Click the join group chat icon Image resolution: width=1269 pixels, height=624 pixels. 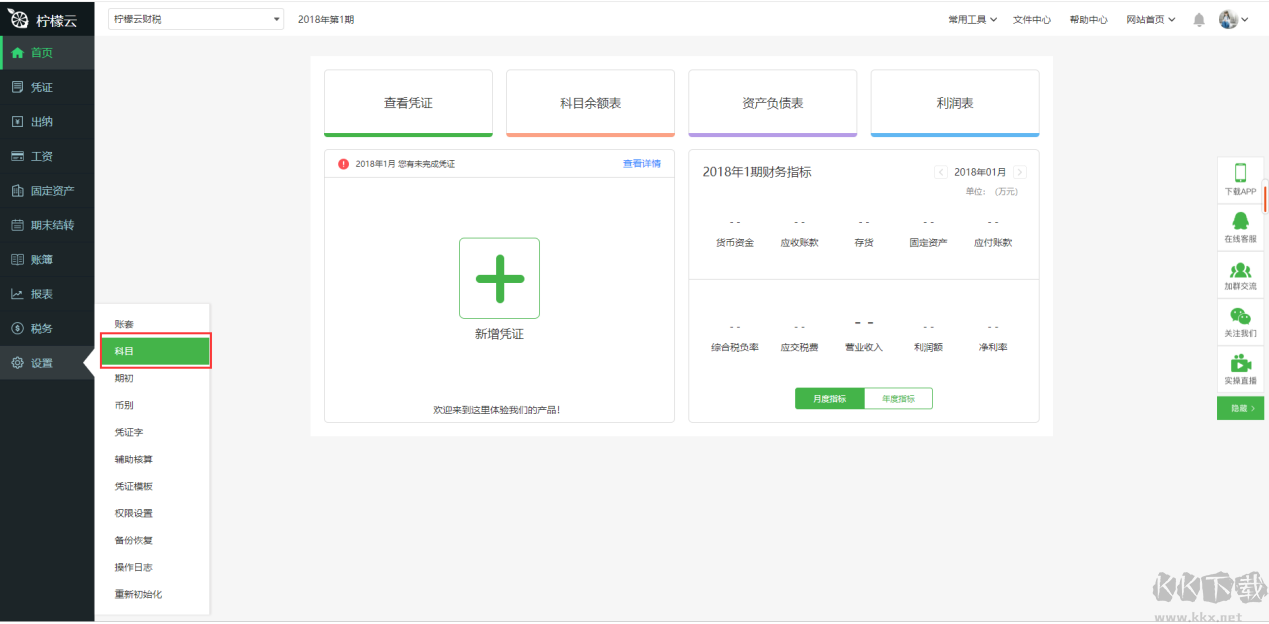click(1240, 270)
